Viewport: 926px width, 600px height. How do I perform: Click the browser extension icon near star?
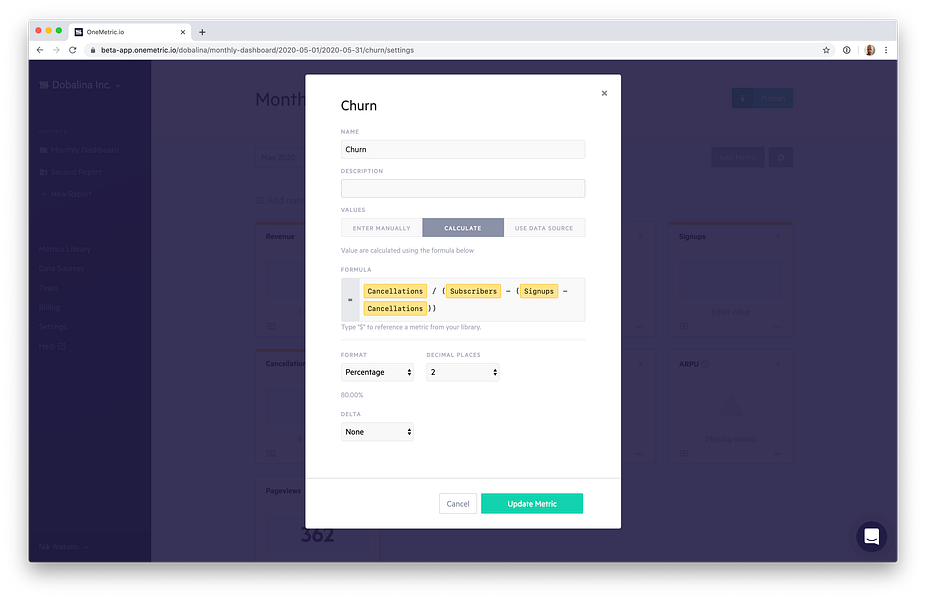coord(846,50)
